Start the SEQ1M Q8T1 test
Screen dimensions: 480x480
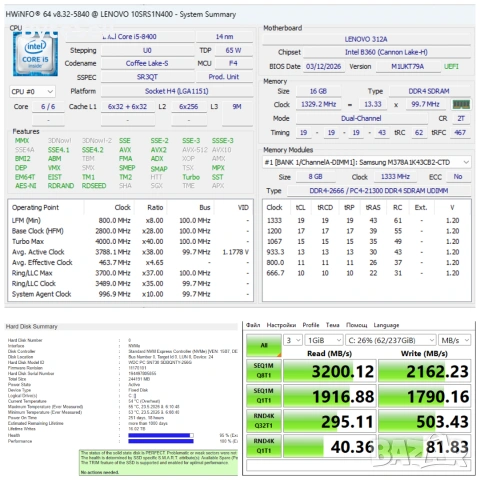264,370
